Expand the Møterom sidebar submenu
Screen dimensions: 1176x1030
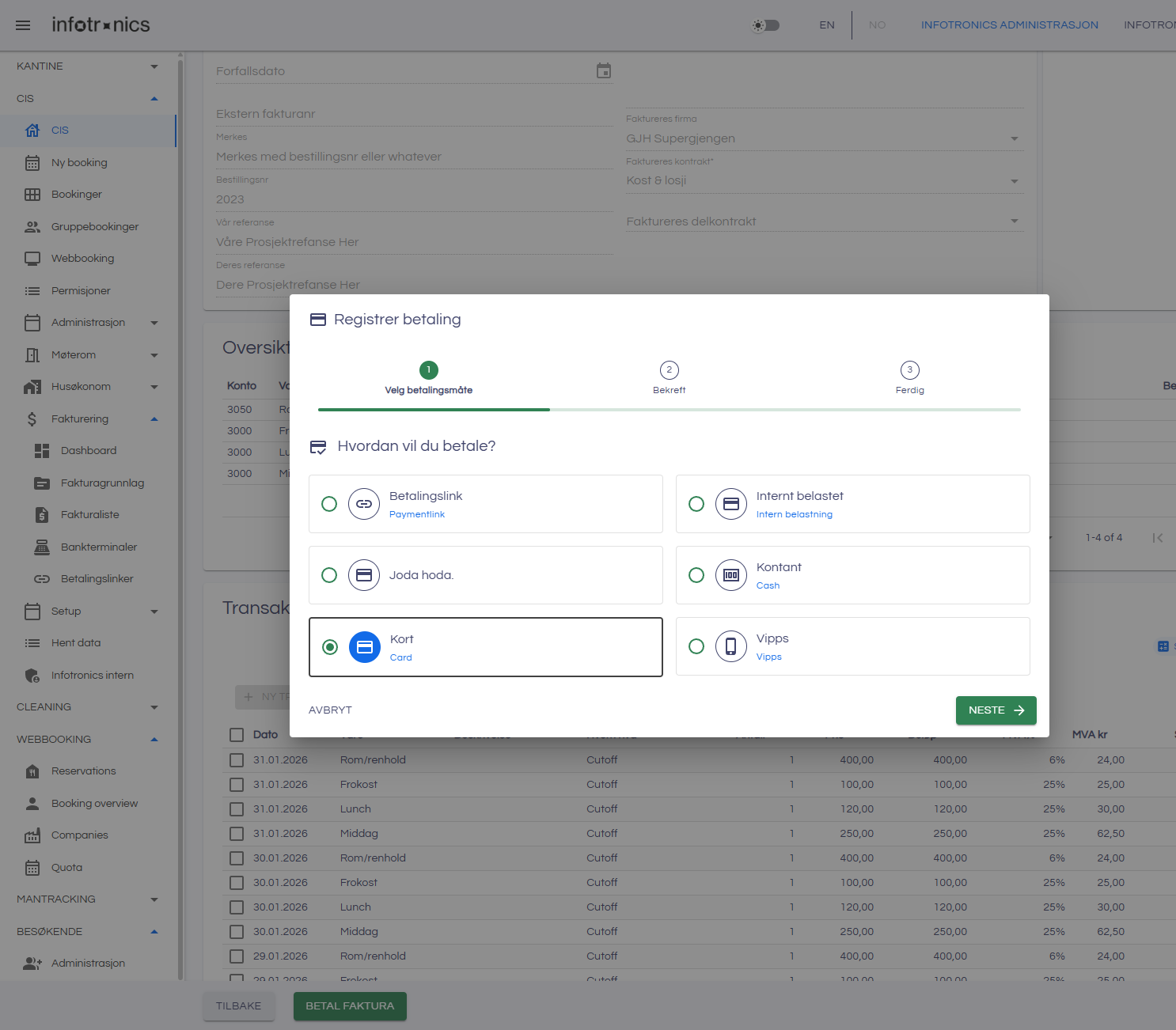tap(154, 355)
